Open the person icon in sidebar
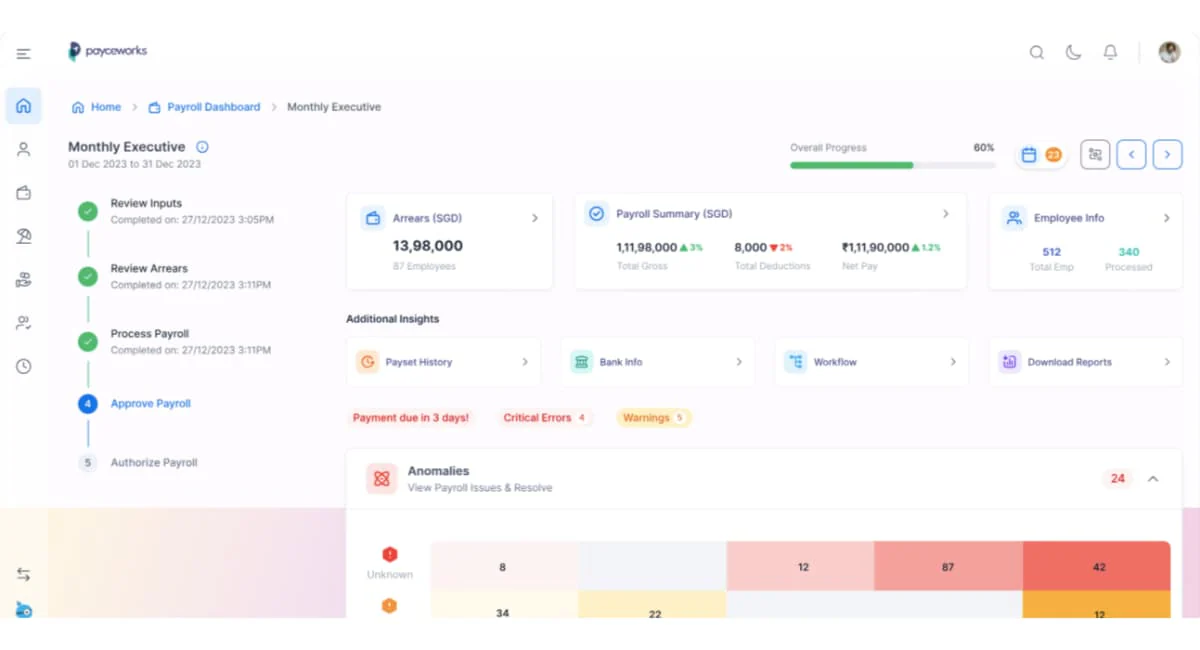This screenshot has width=1200, height=650. click(23, 150)
